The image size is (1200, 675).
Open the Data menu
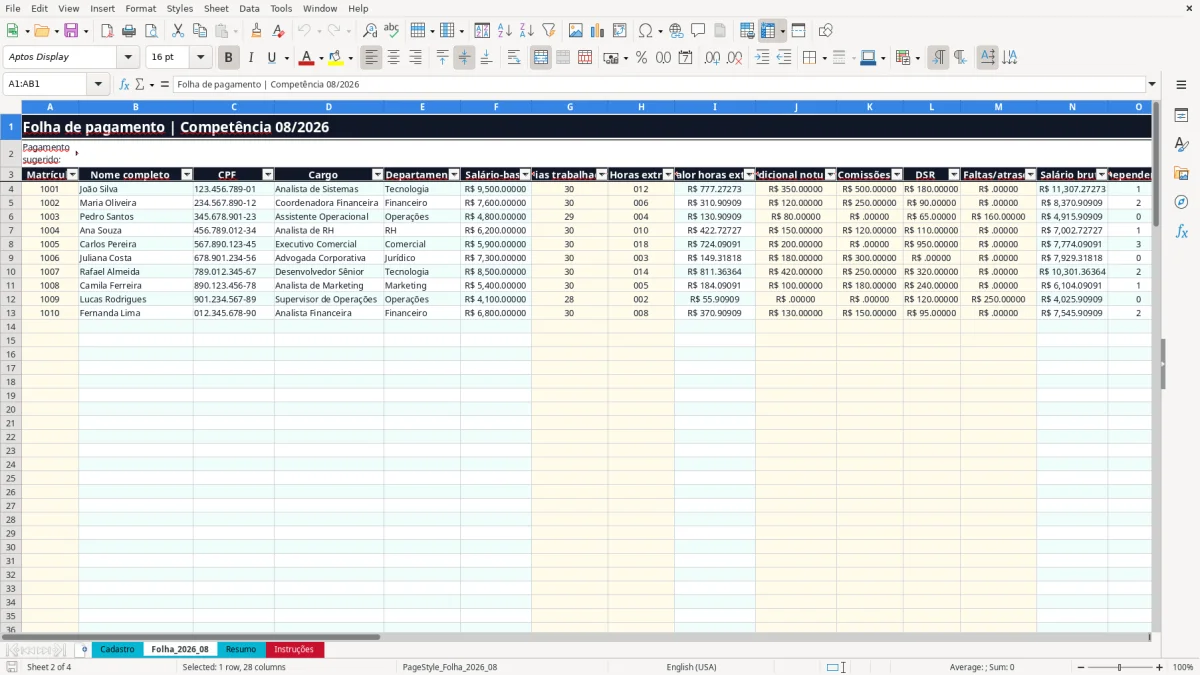(249, 8)
